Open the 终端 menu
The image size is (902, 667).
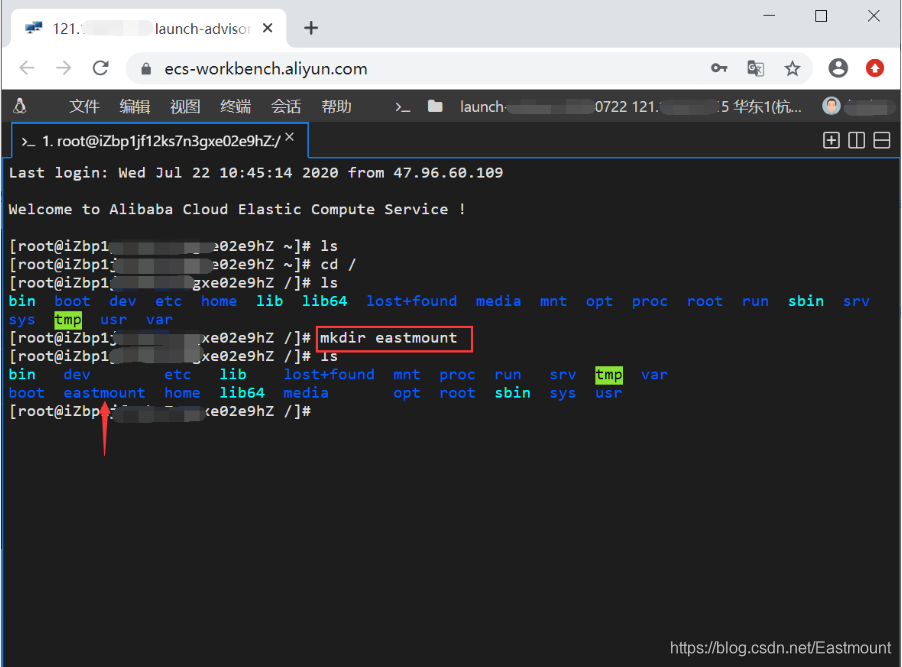point(235,106)
